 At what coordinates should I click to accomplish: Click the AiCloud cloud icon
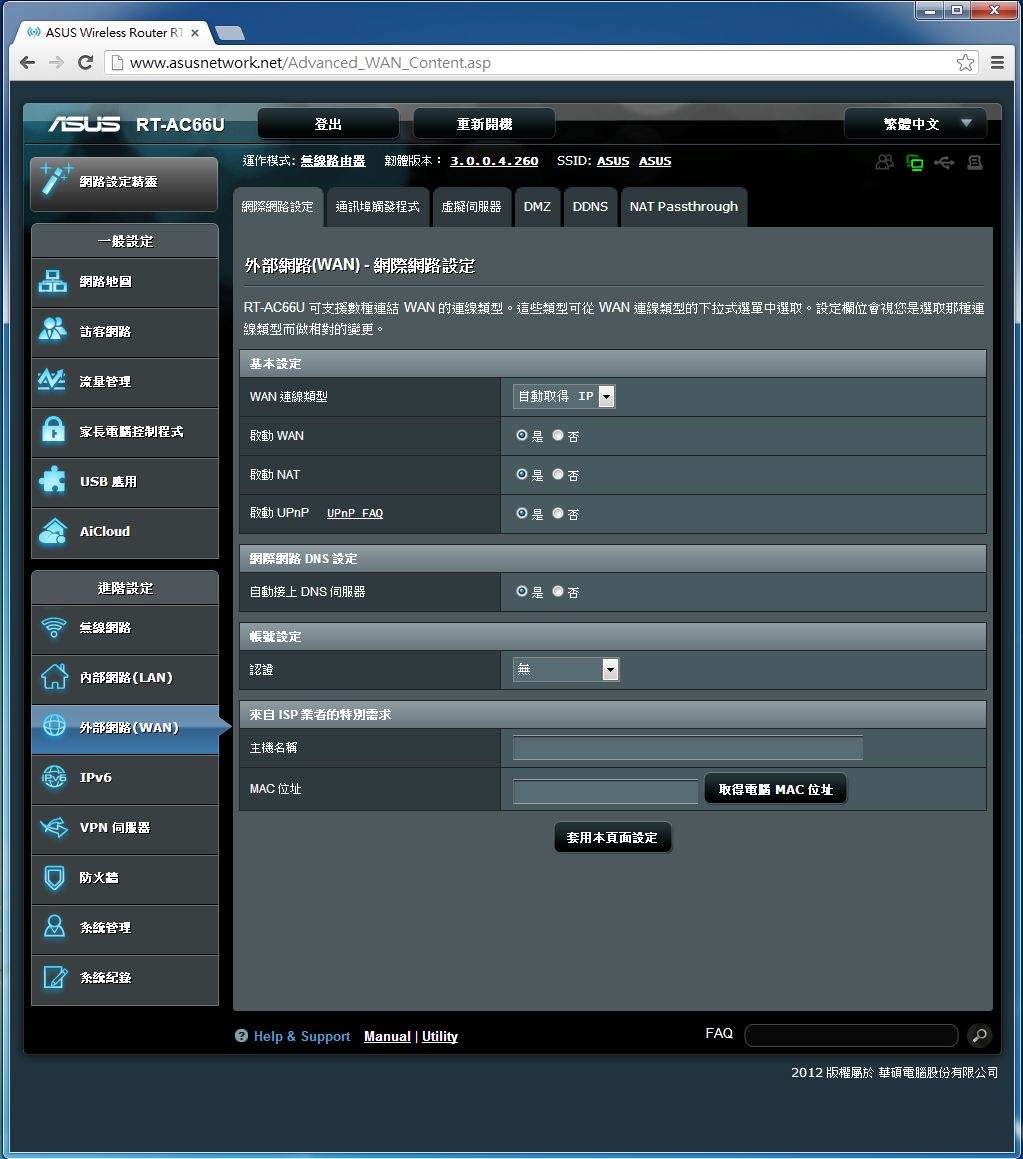(x=52, y=531)
